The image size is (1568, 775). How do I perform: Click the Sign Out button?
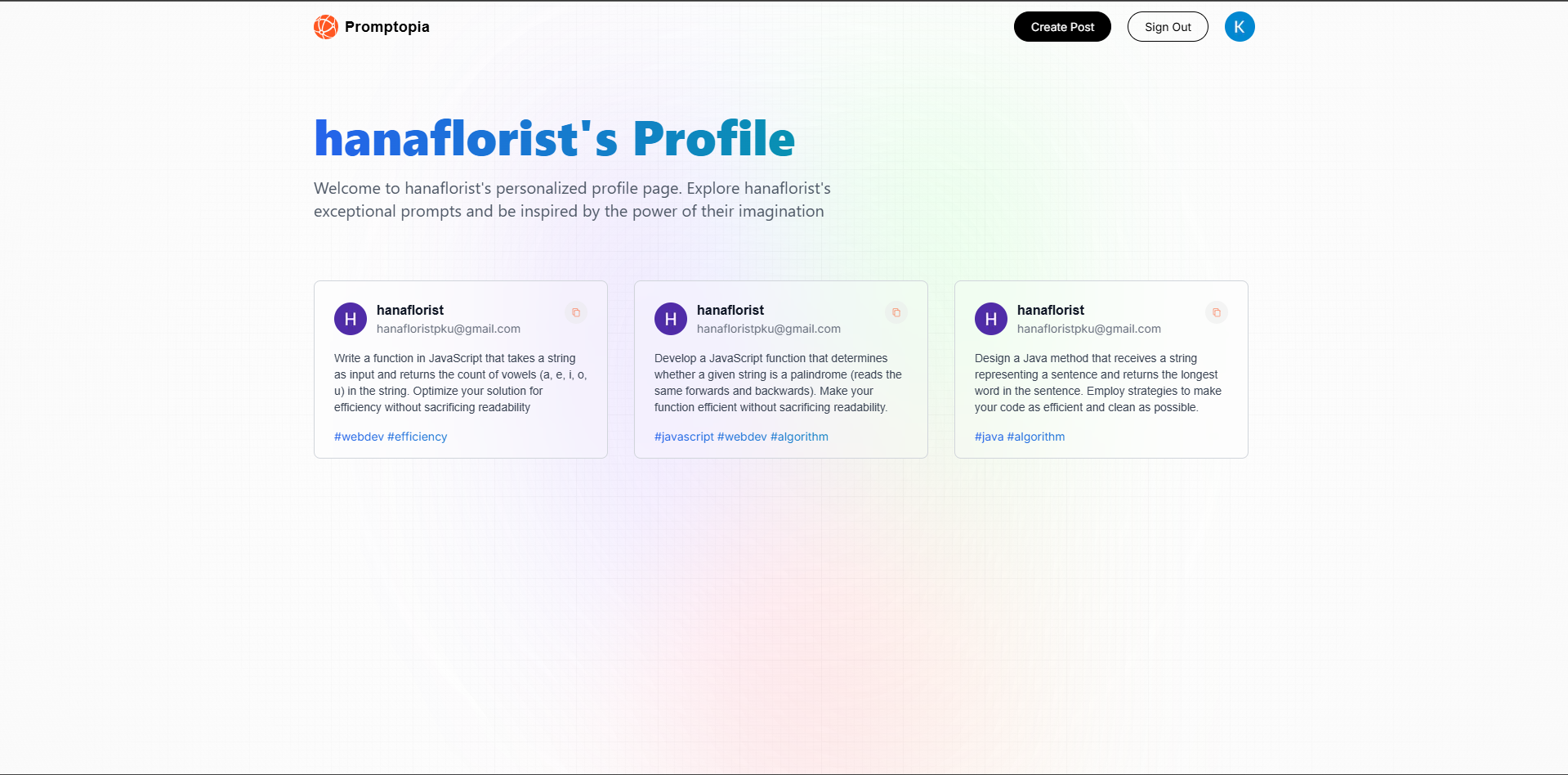pos(1167,27)
